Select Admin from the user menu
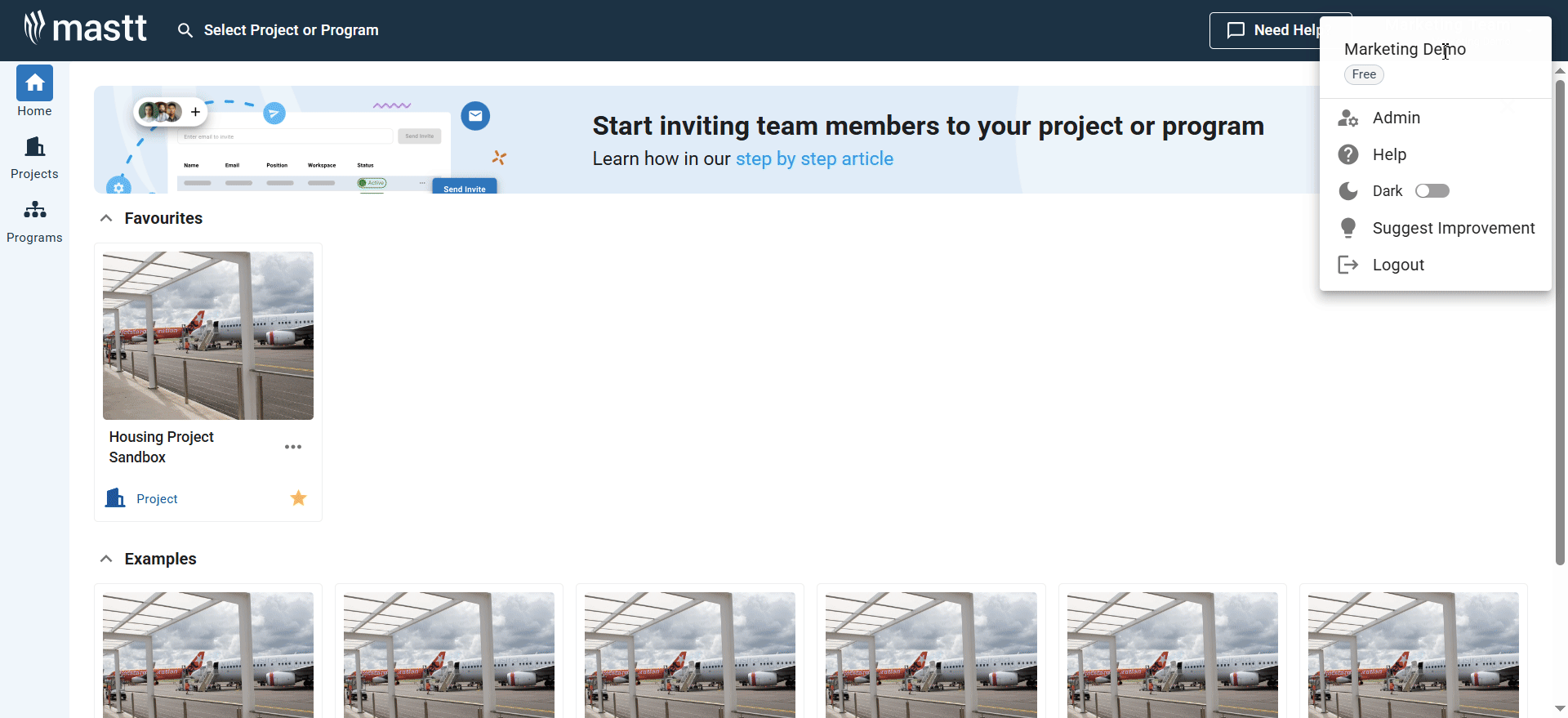1568x718 pixels. (1396, 118)
